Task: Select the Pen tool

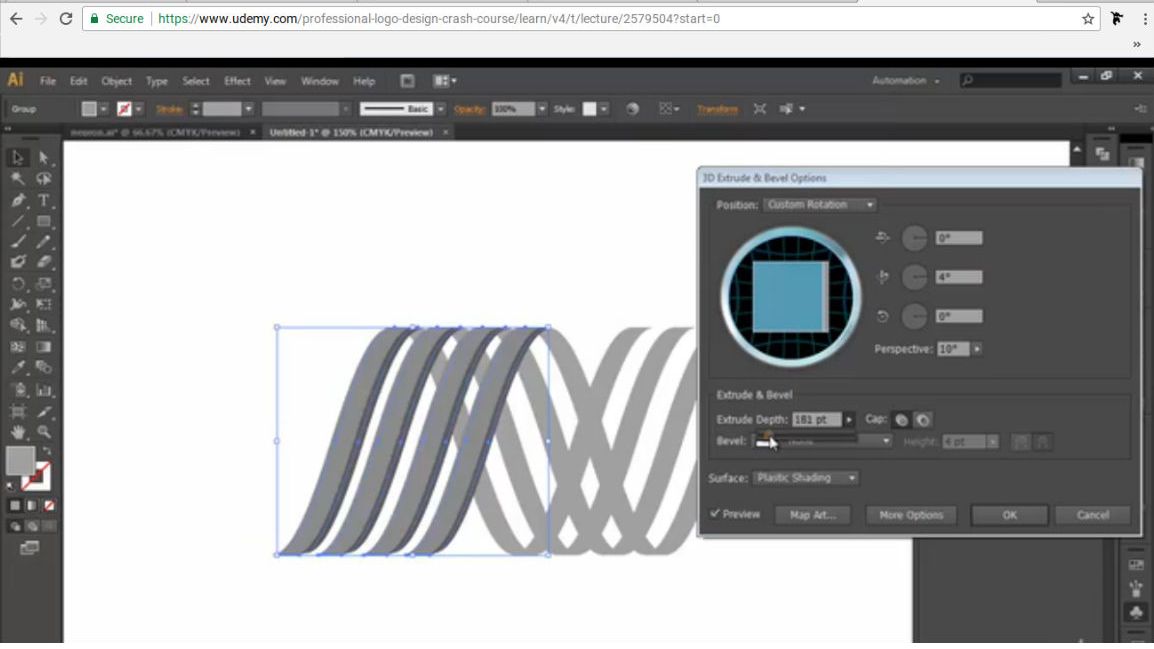Action: [x=17, y=199]
